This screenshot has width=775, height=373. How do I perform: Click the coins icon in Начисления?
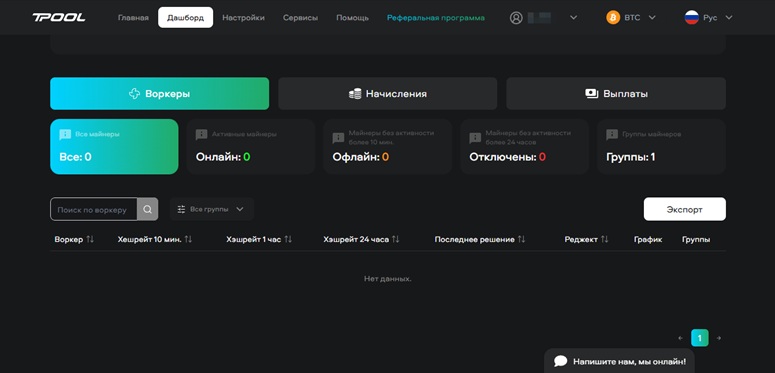[x=355, y=93]
